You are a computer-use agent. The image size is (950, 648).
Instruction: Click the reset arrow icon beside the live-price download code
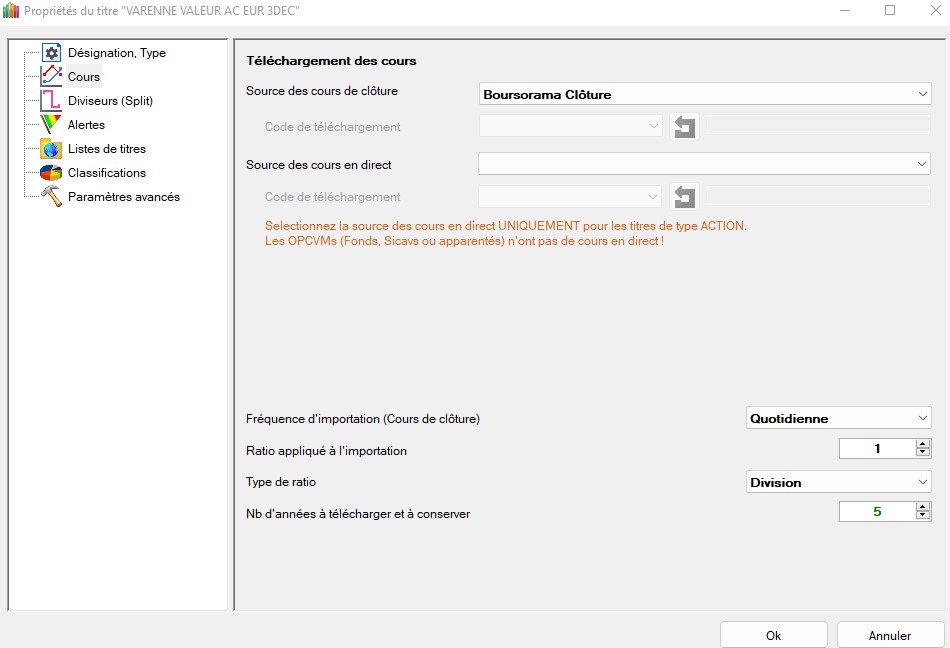click(x=684, y=197)
